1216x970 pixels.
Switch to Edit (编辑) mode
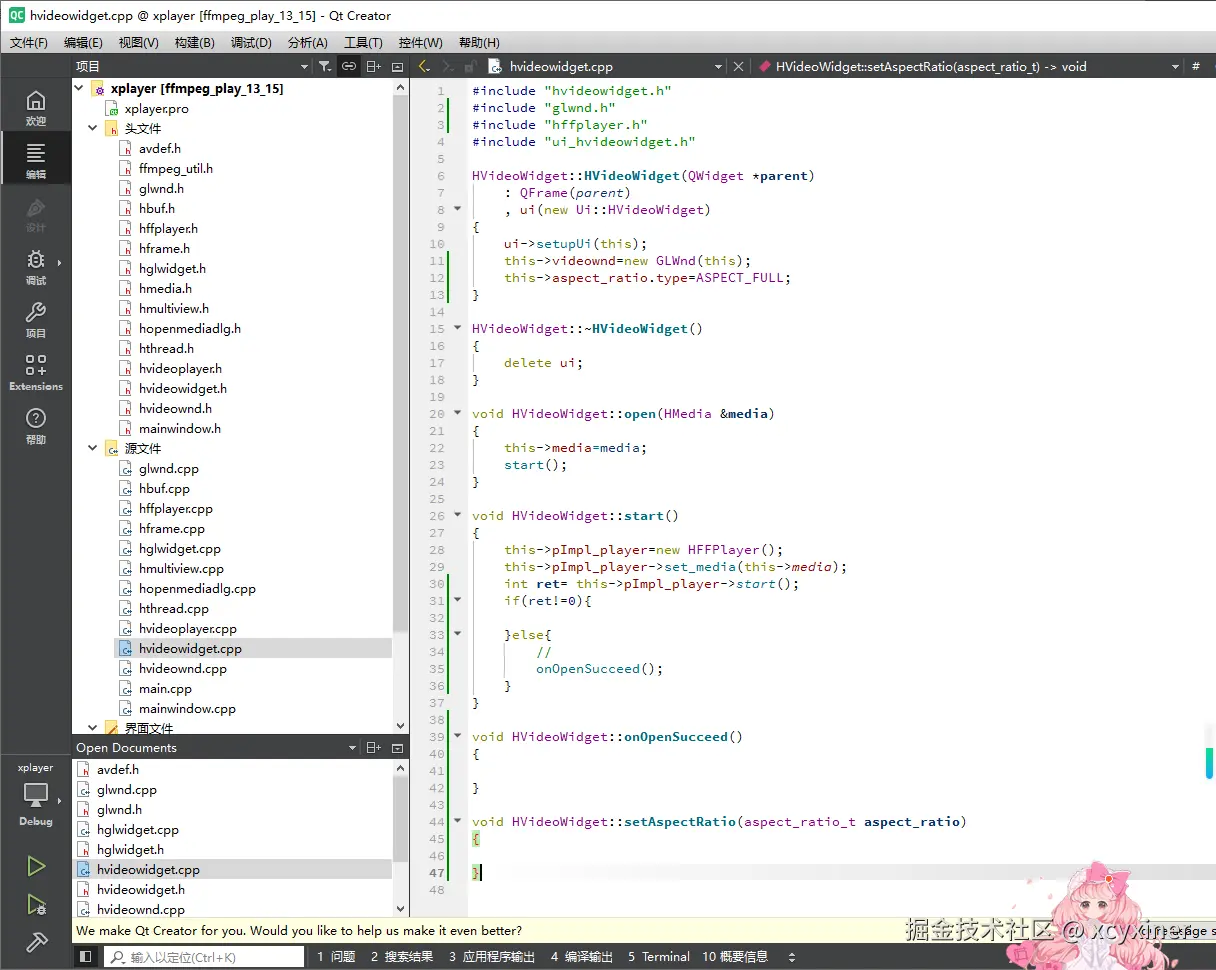pyautogui.click(x=36, y=159)
